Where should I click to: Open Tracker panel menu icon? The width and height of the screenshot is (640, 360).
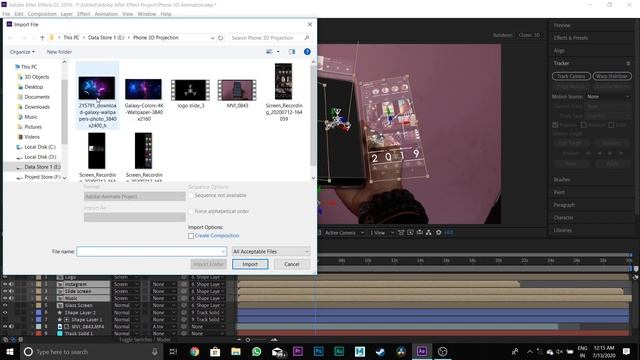coord(628,63)
